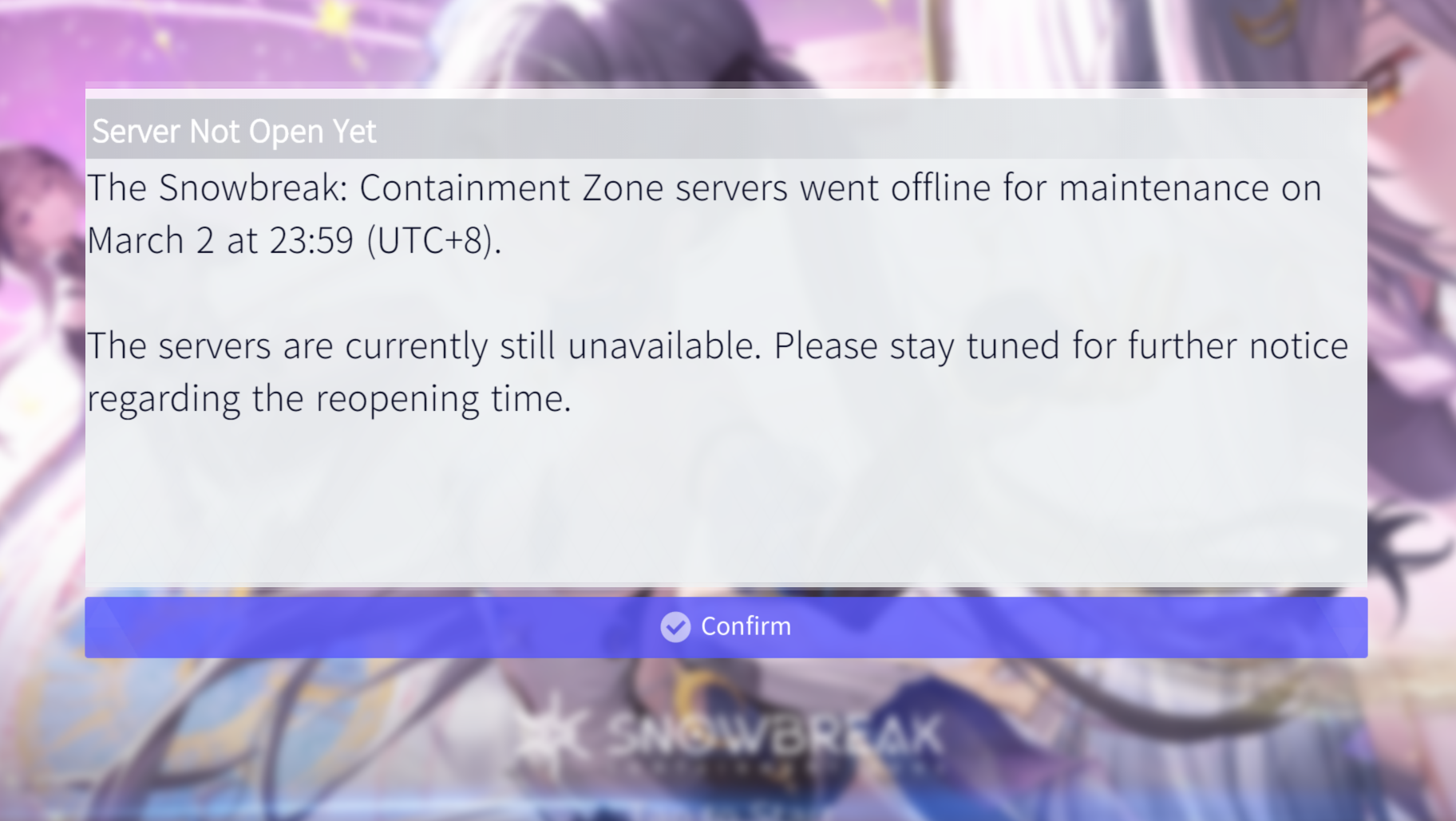Click the further notice phrase in message

tap(1237, 346)
